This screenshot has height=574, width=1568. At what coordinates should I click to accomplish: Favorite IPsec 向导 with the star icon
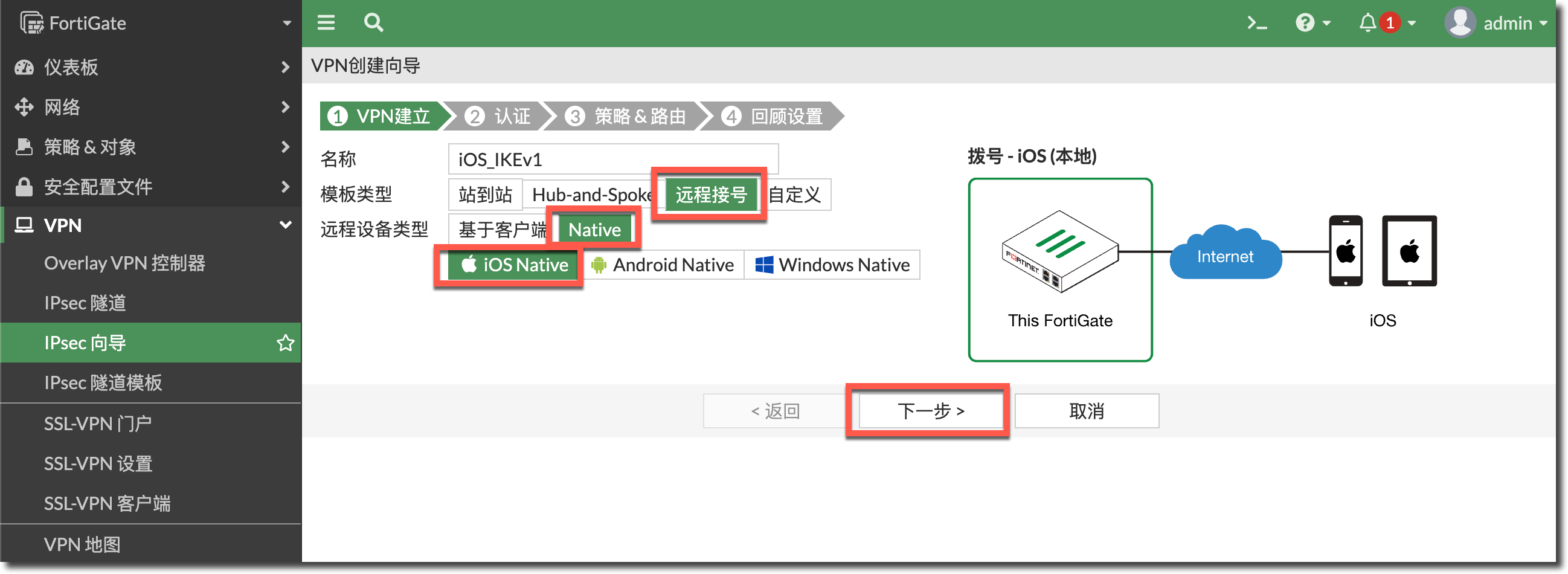[285, 343]
